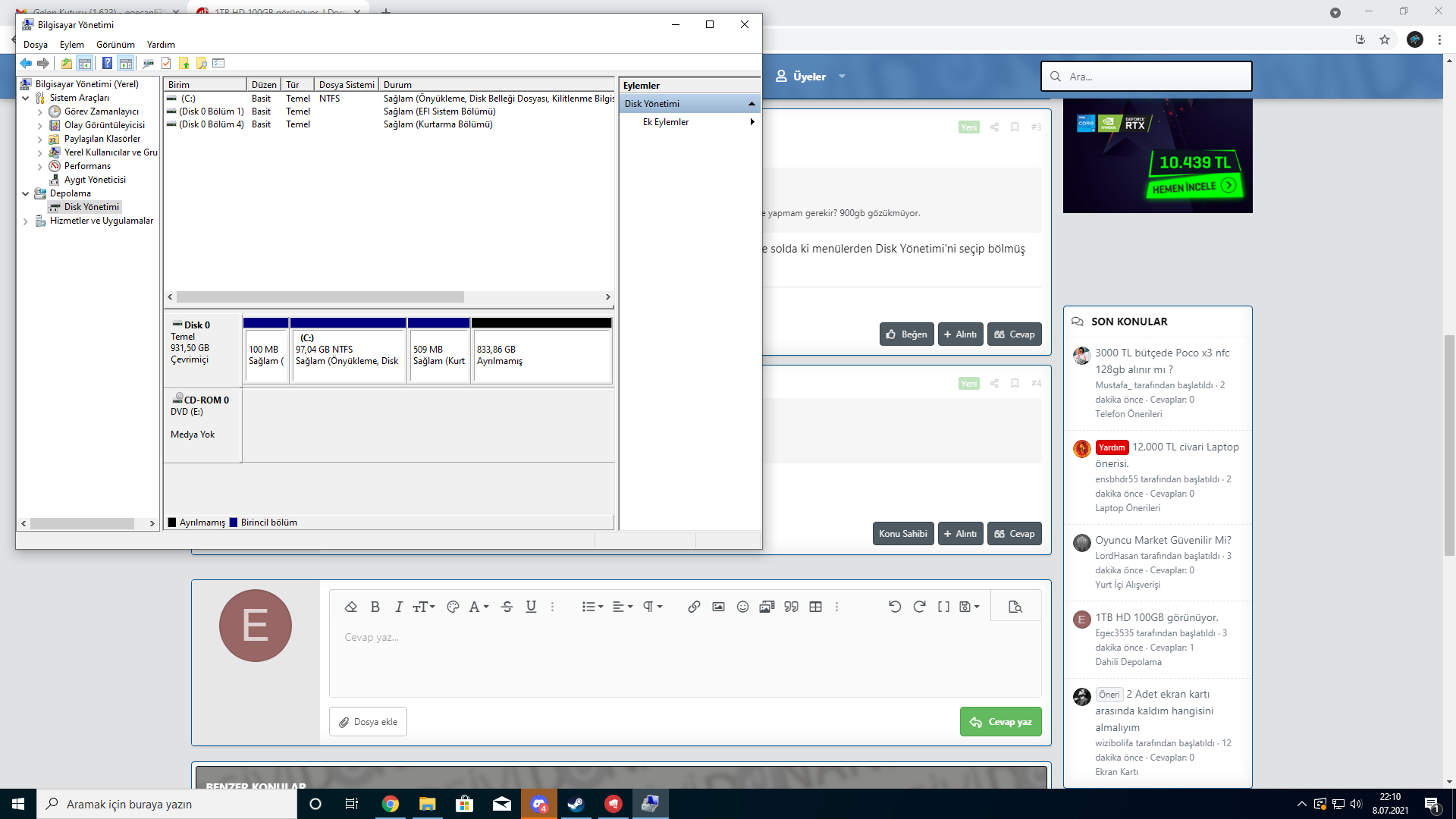Click the blue Help question mark icon
The image size is (1456, 819).
coord(107,64)
